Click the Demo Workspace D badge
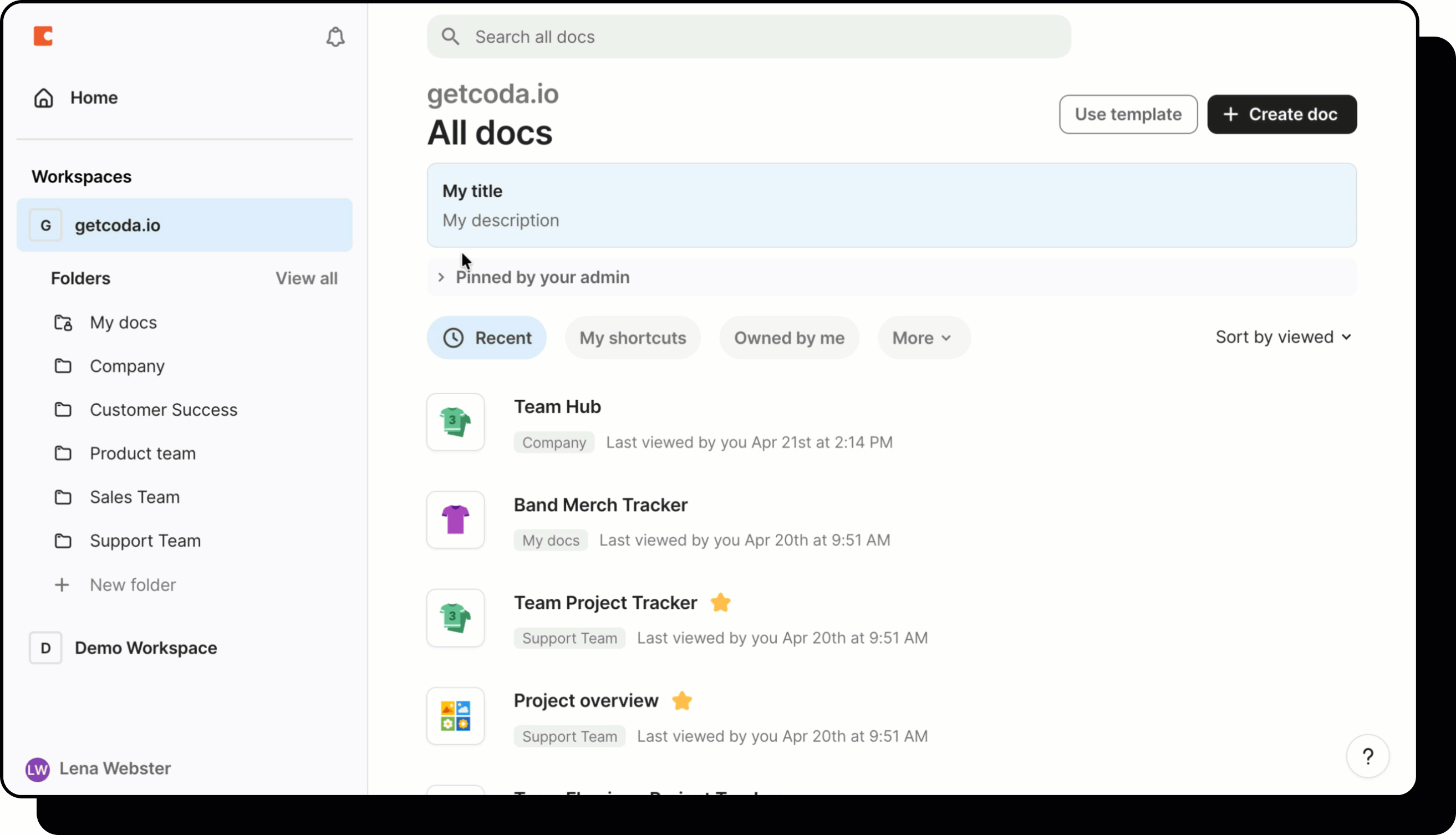The width and height of the screenshot is (1456, 835). [x=46, y=648]
